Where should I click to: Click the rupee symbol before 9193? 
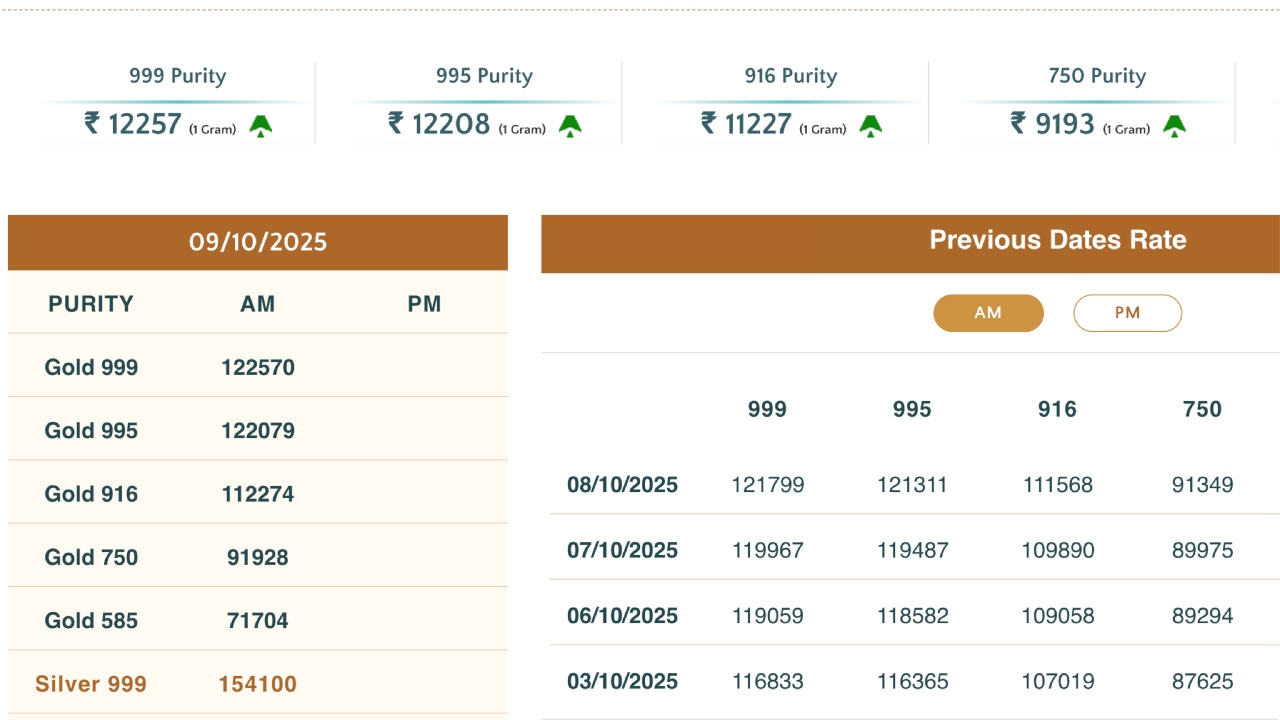pyautogui.click(x=1018, y=123)
